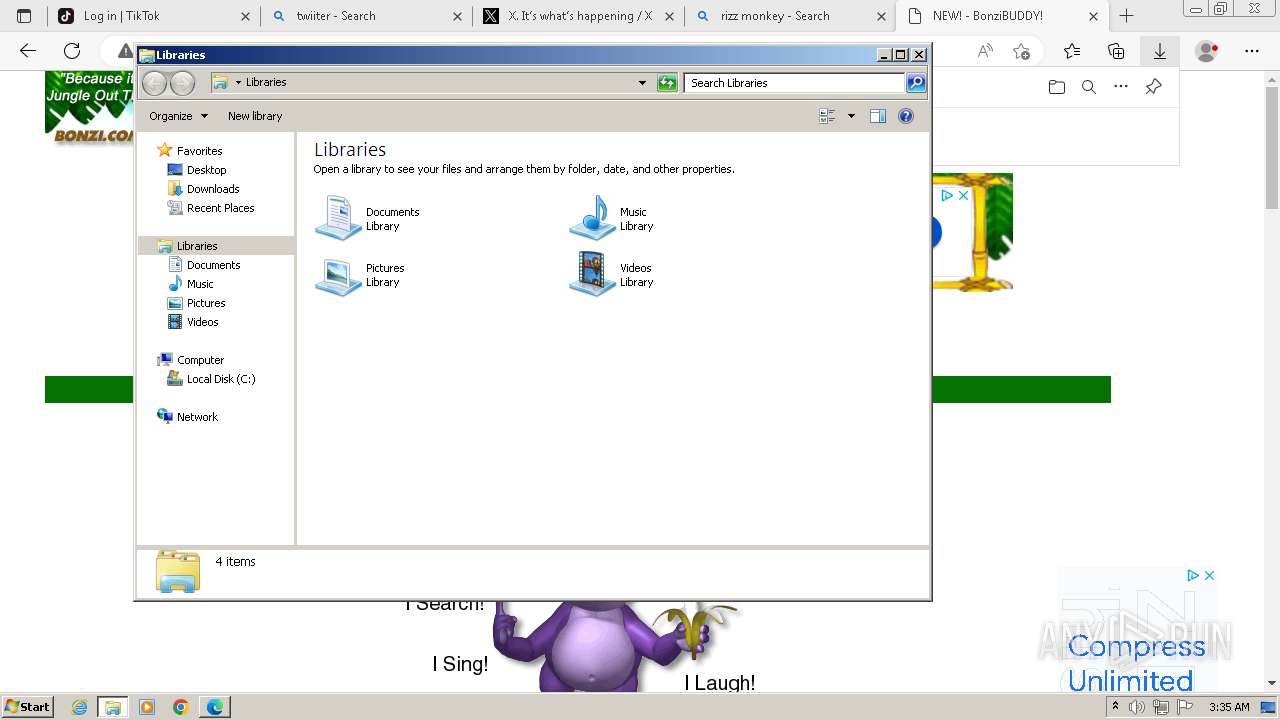Select Libraries in the navigation pane

pyautogui.click(x=197, y=246)
